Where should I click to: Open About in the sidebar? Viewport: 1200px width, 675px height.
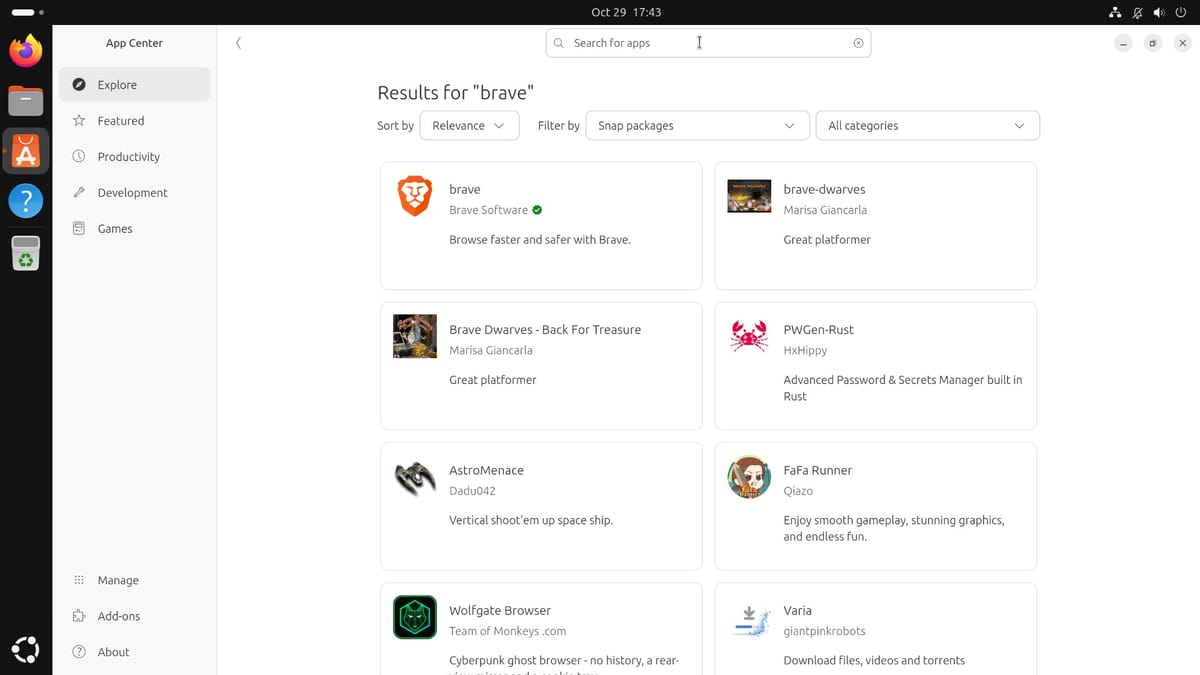[x=134, y=652]
